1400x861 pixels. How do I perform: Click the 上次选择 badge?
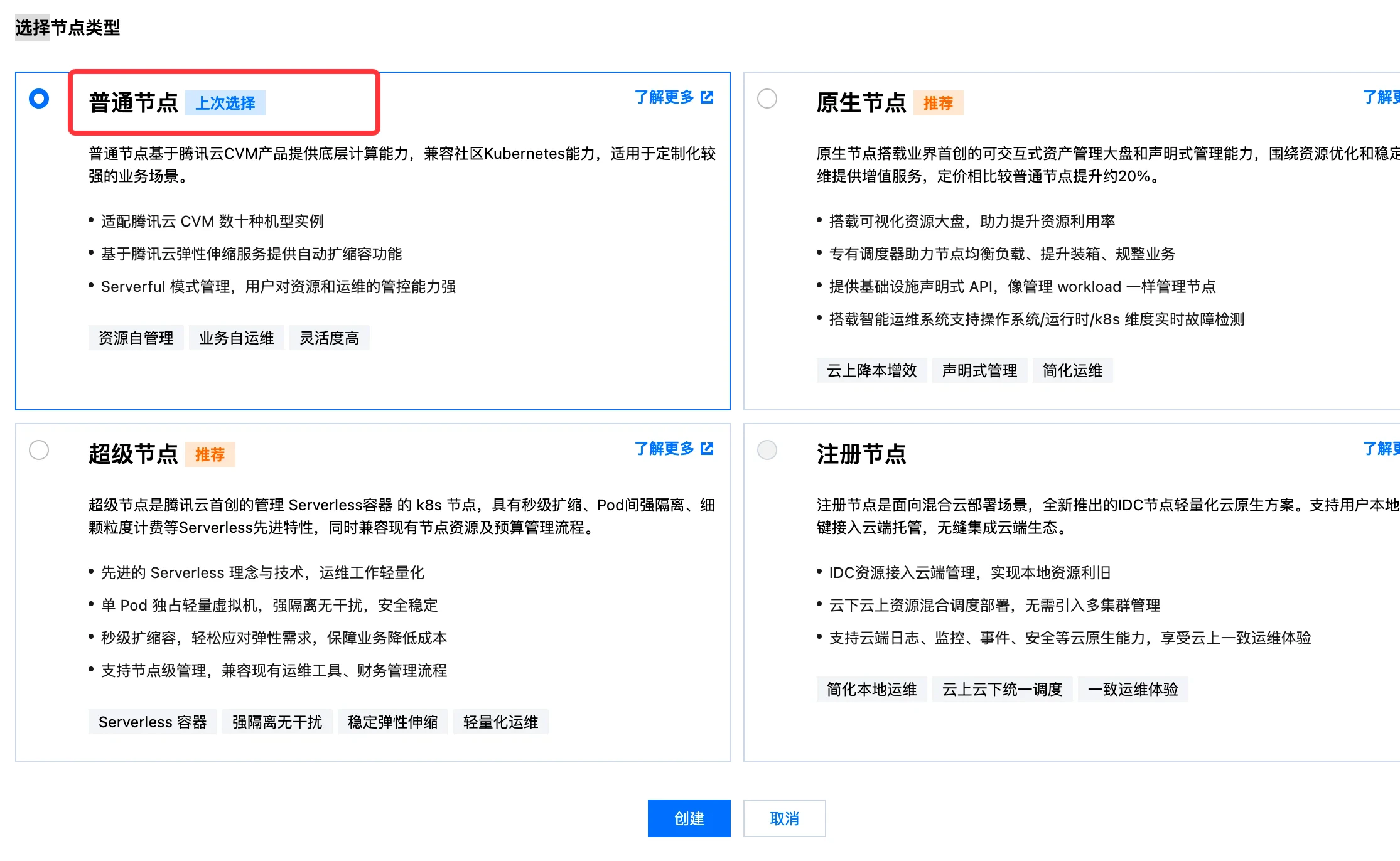225,103
